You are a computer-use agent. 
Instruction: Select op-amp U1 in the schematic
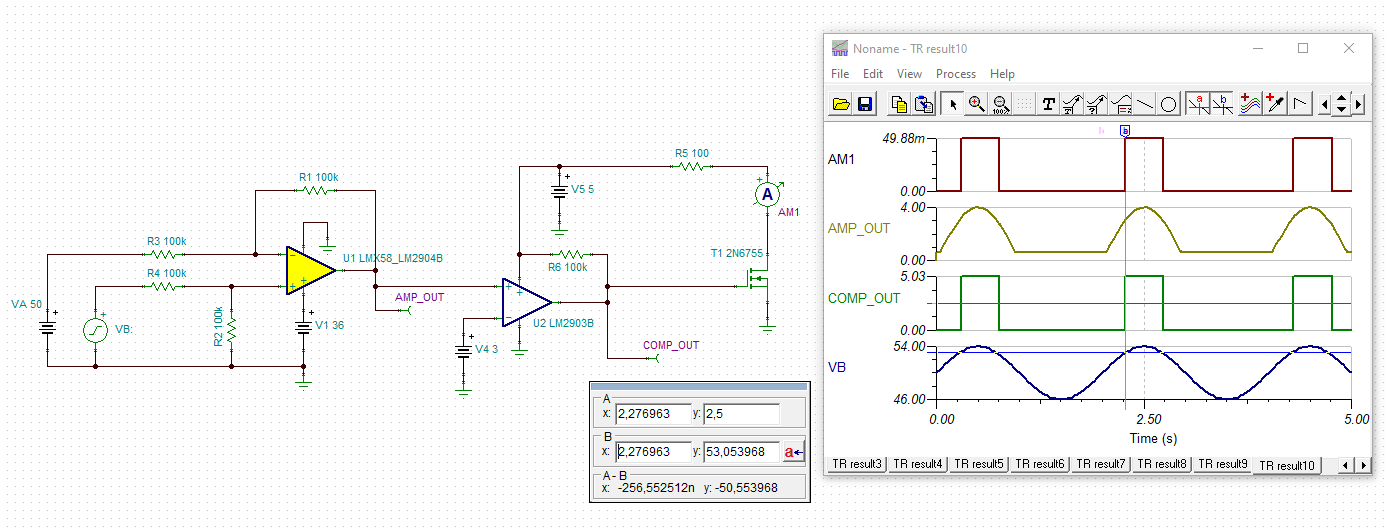pyautogui.click(x=310, y=271)
